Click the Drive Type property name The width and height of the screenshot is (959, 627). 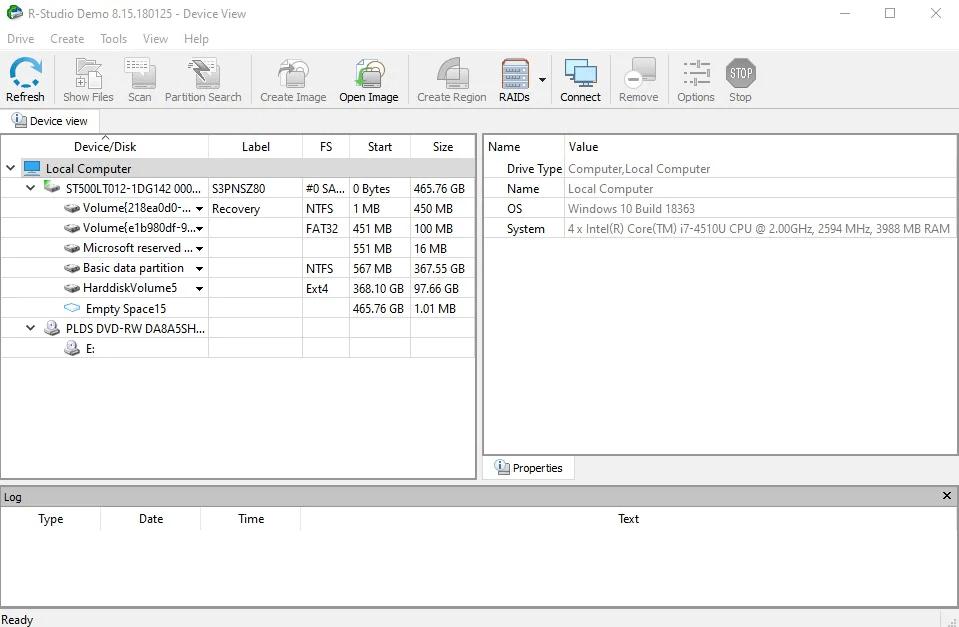pyautogui.click(x=534, y=169)
